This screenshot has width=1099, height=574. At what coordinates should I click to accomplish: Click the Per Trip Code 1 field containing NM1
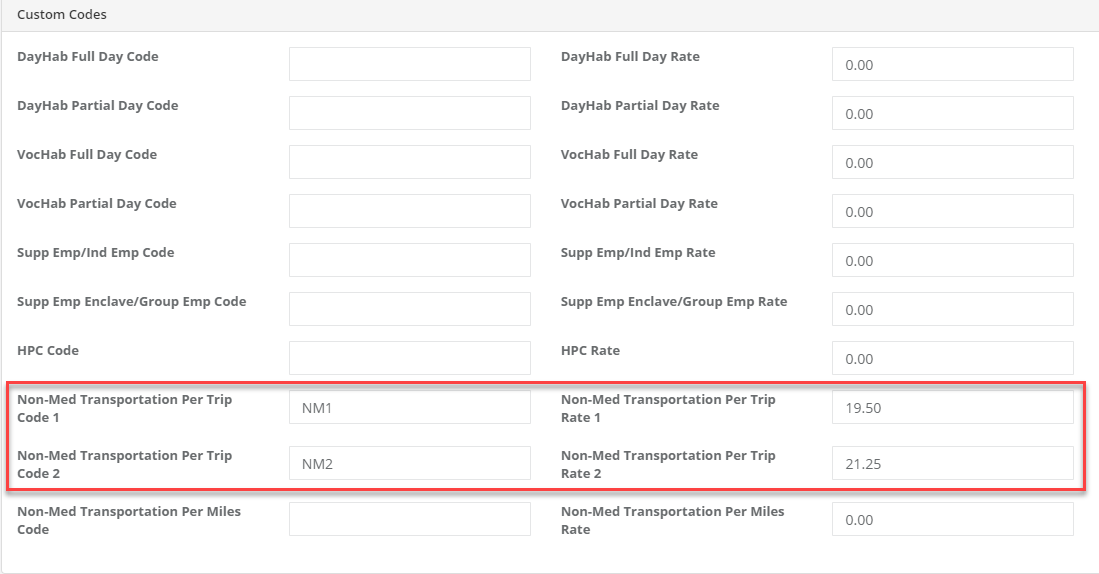coord(409,407)
